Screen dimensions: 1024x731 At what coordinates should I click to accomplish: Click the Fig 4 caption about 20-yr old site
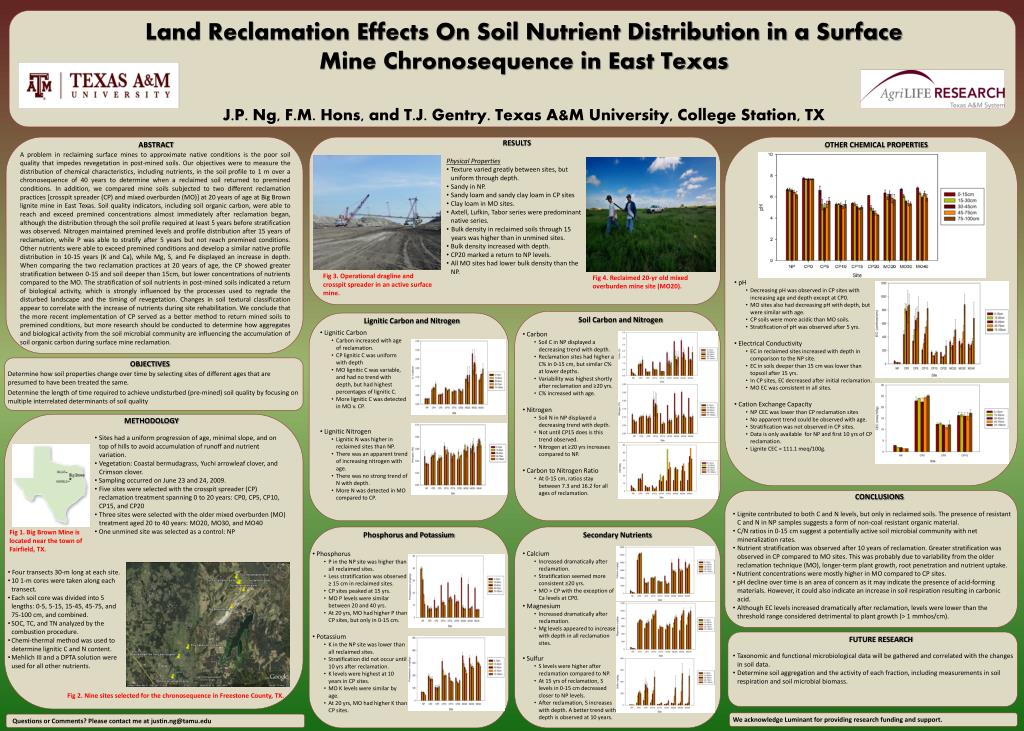[x=639, y=282]
